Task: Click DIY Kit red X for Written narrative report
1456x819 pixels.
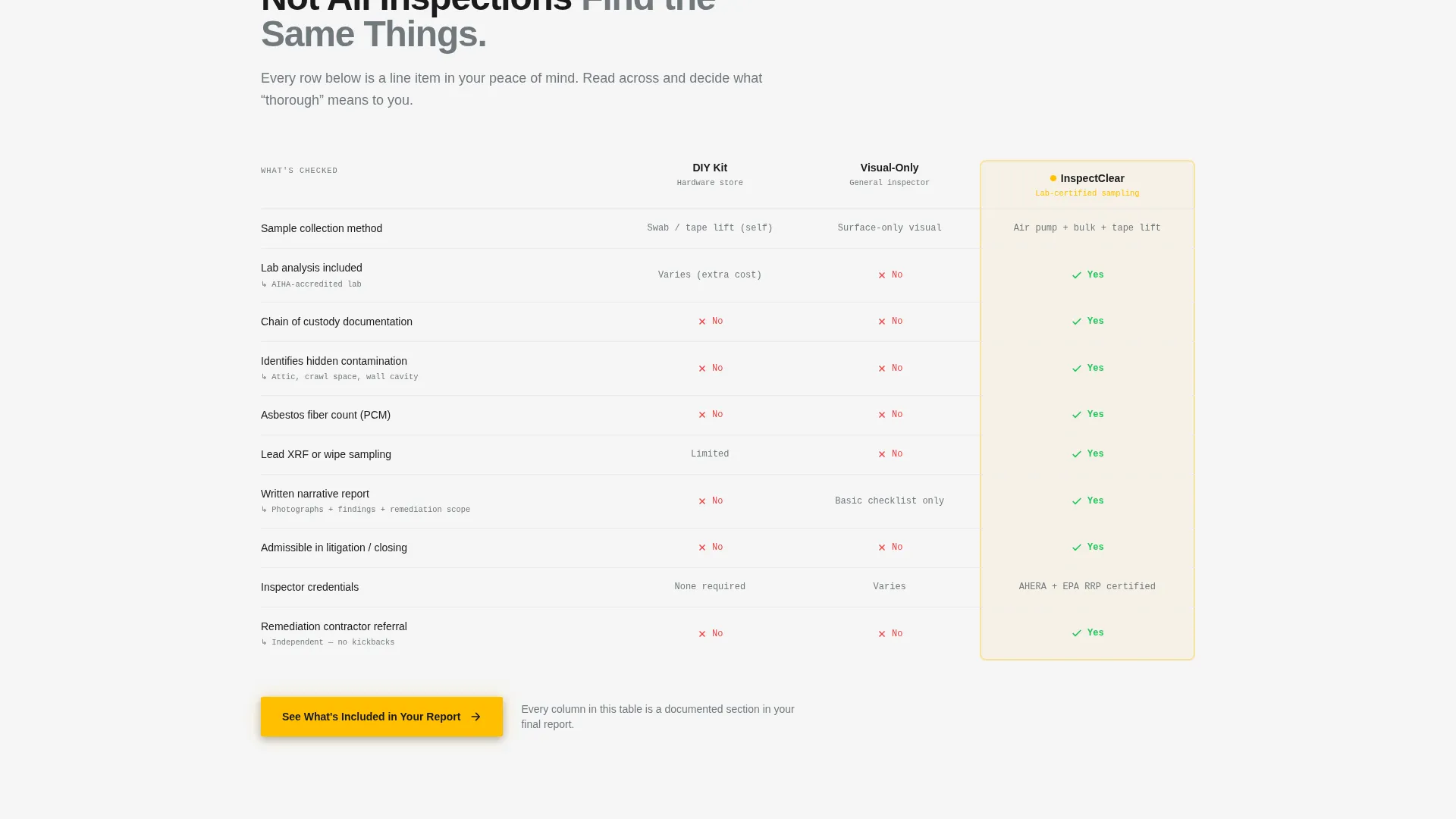Action: click(702, 501)
